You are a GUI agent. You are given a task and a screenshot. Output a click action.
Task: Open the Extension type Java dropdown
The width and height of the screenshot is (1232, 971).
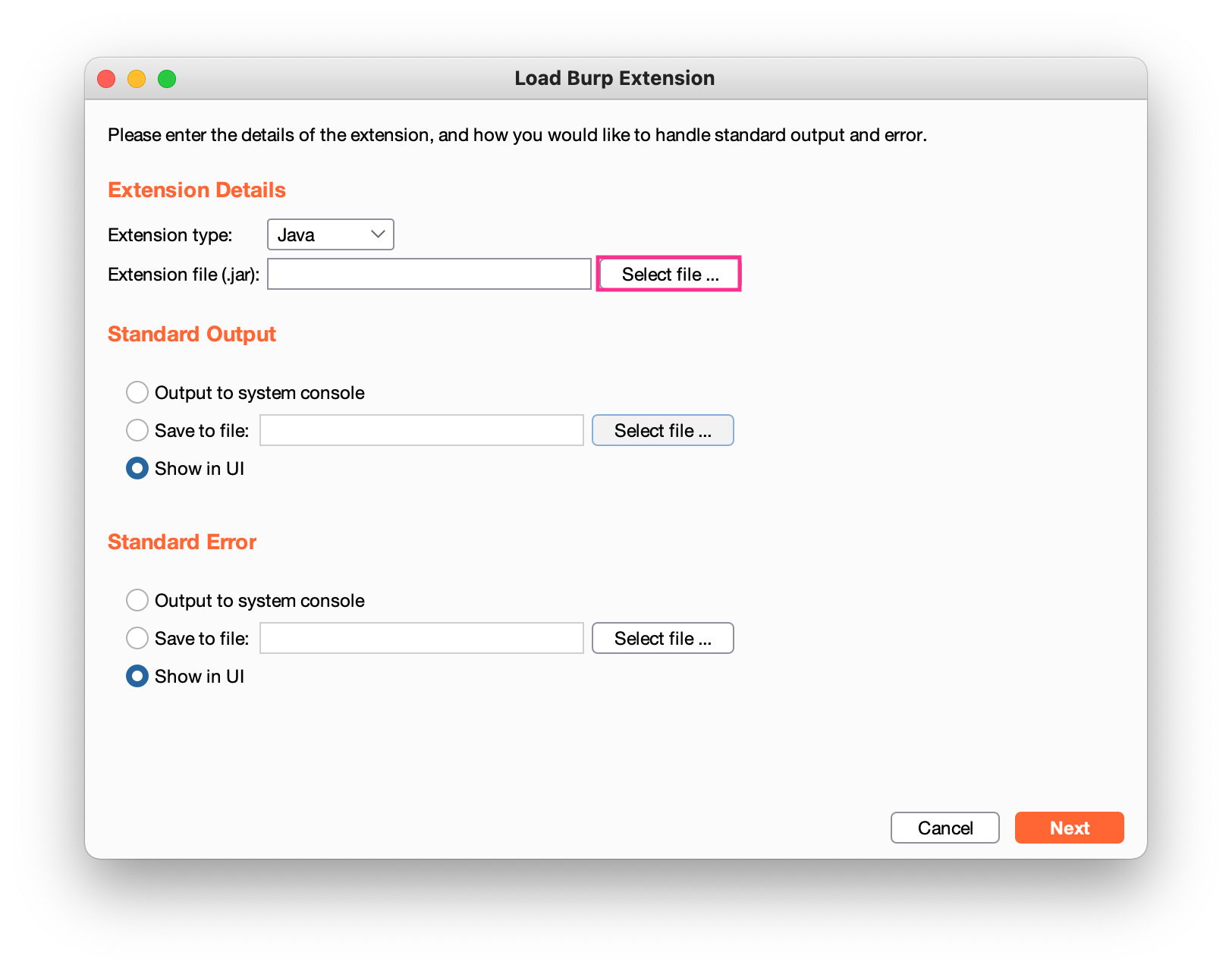pos(330,234)
